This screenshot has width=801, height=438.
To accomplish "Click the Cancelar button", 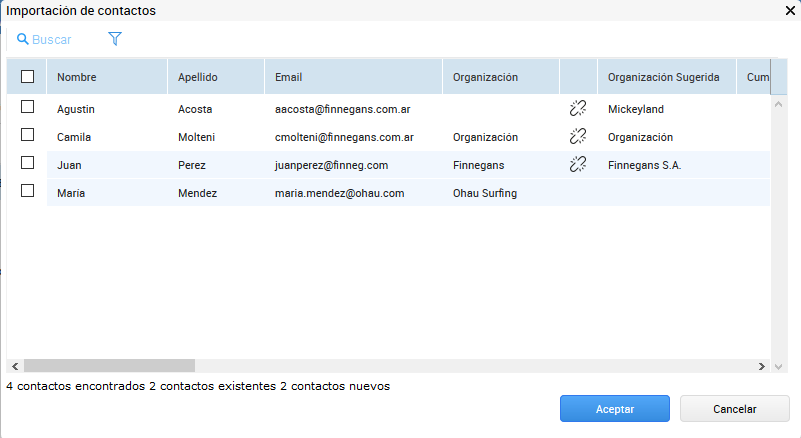I will 734,409.
